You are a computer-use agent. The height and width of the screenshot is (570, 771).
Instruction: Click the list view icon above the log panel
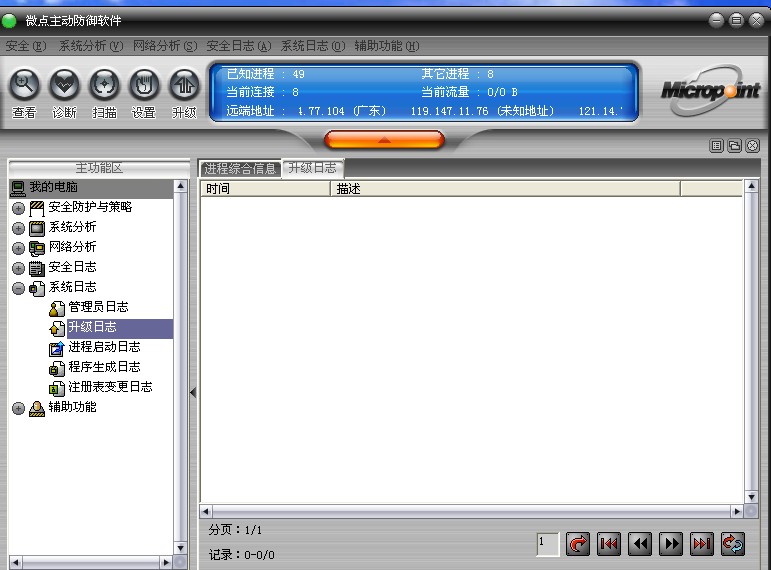716,146
